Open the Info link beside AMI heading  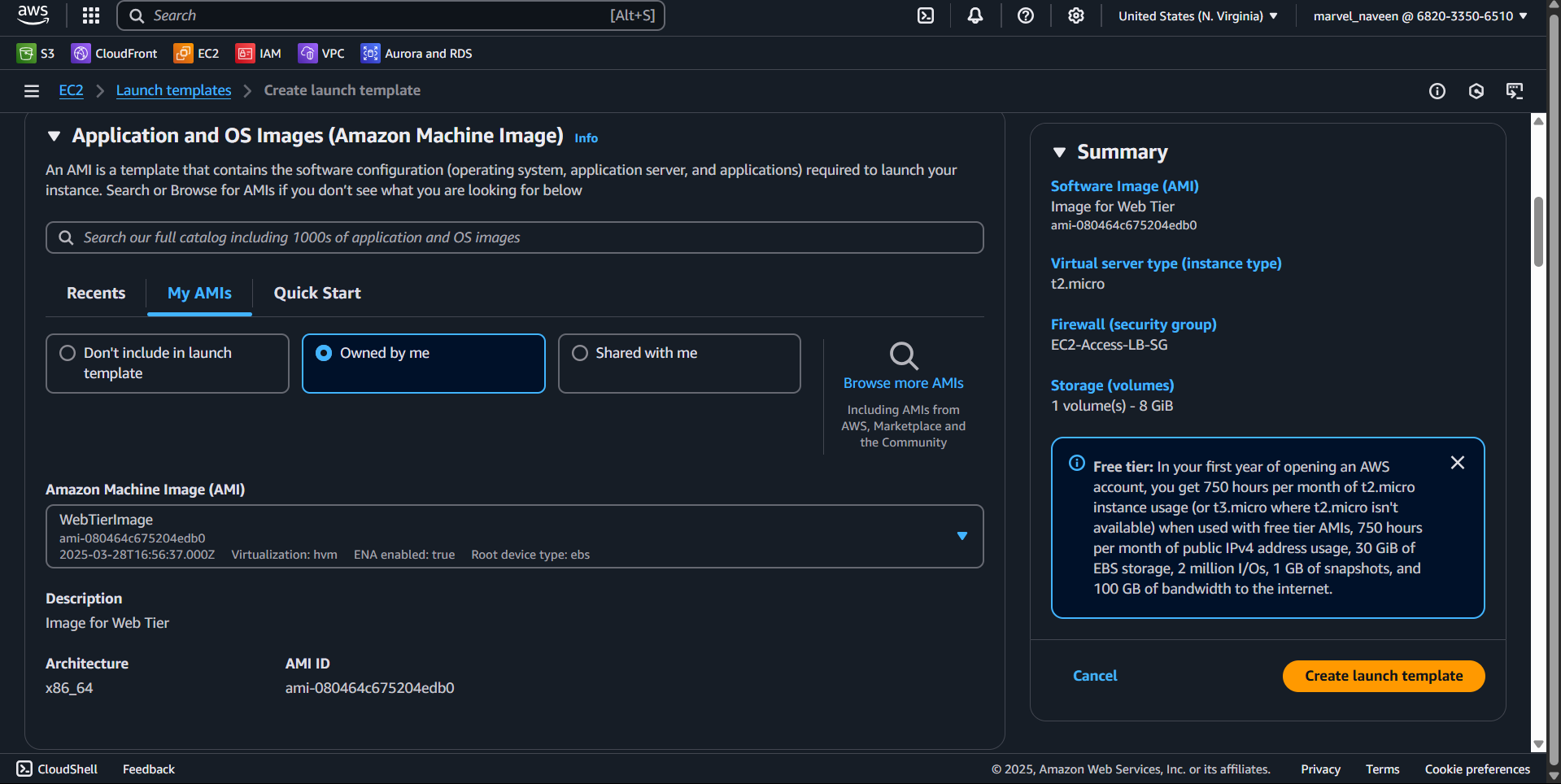586,138
